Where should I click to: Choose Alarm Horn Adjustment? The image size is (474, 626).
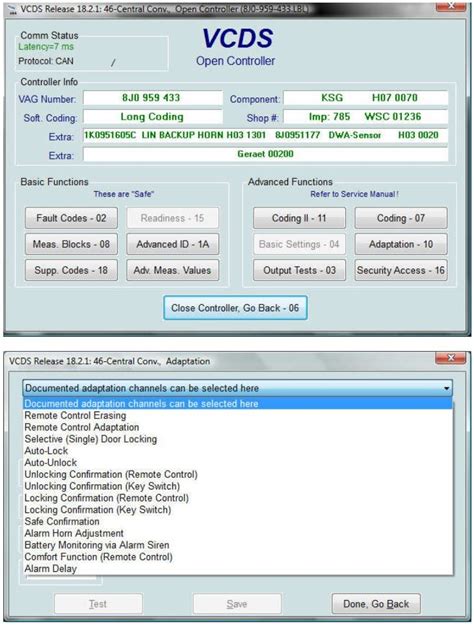(x=238, y=533)
